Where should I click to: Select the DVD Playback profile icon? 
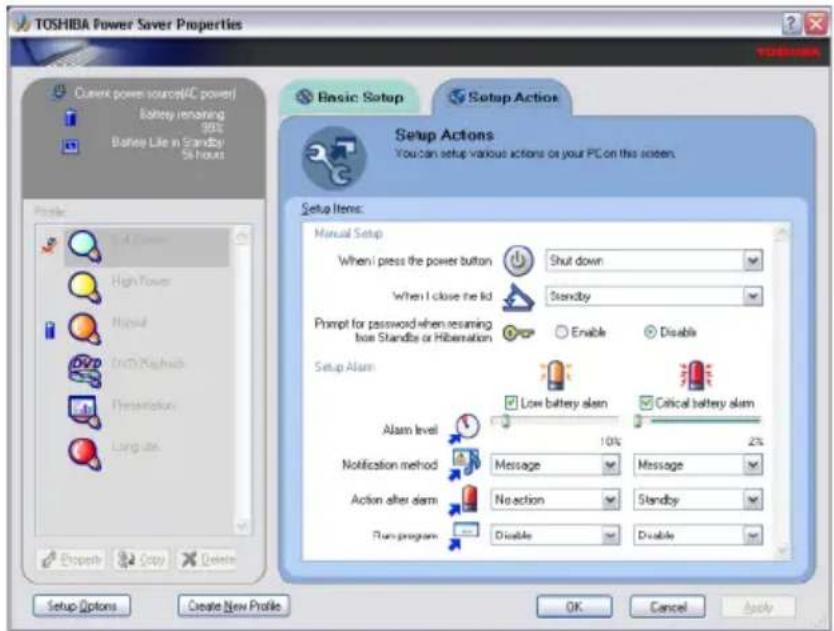[x=85, y=370]
